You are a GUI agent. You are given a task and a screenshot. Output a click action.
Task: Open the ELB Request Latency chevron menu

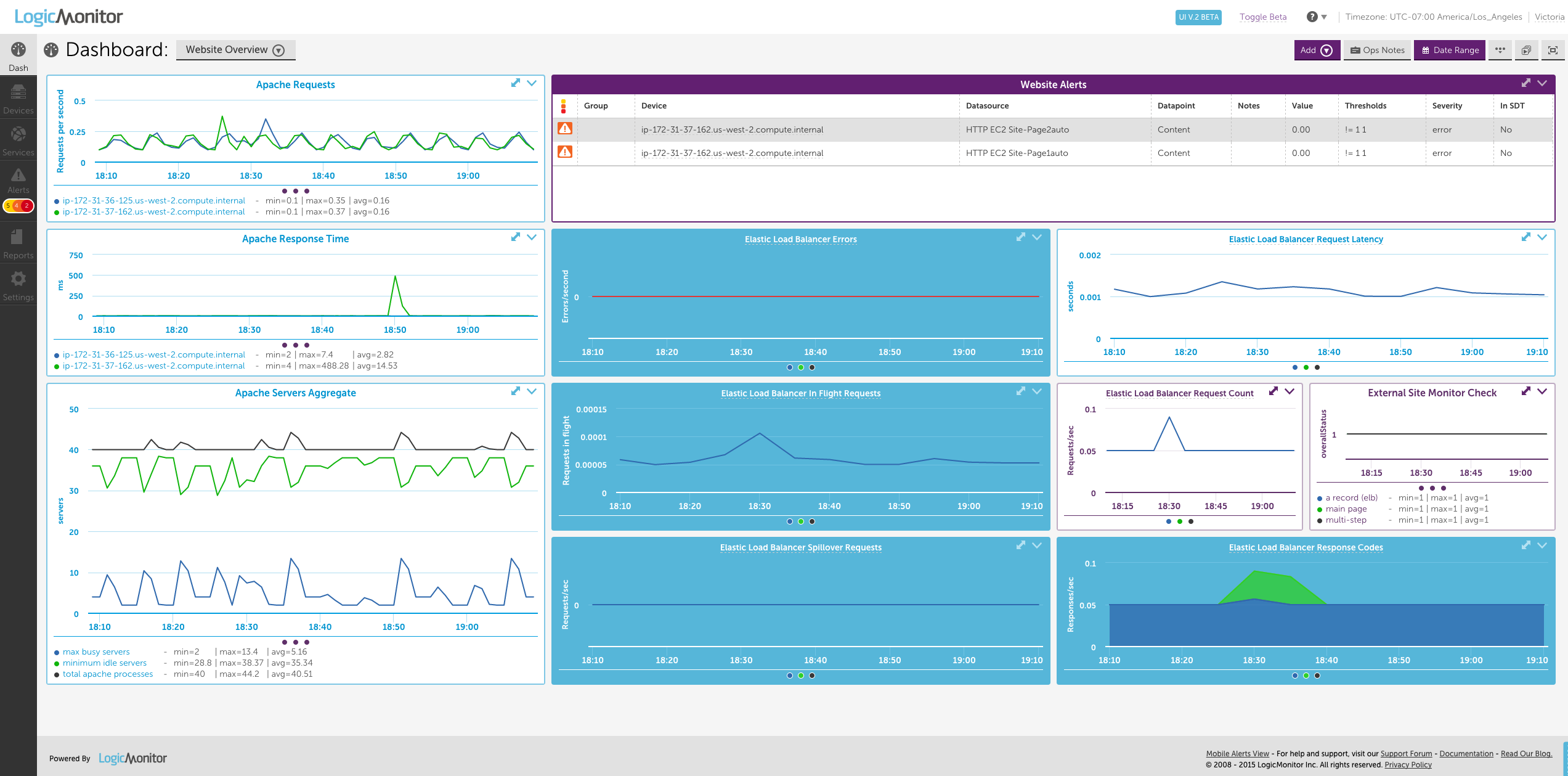tap(1542, 237)
